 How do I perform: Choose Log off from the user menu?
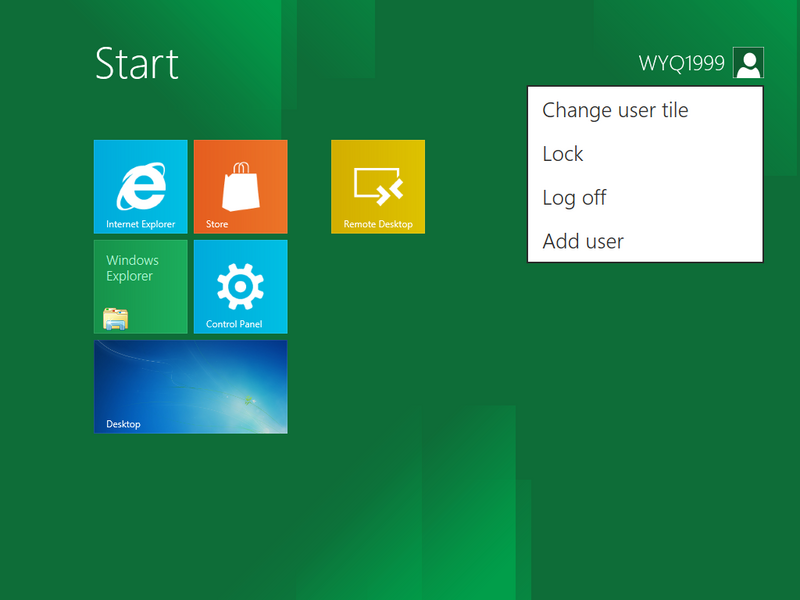[x=645, y=198]
